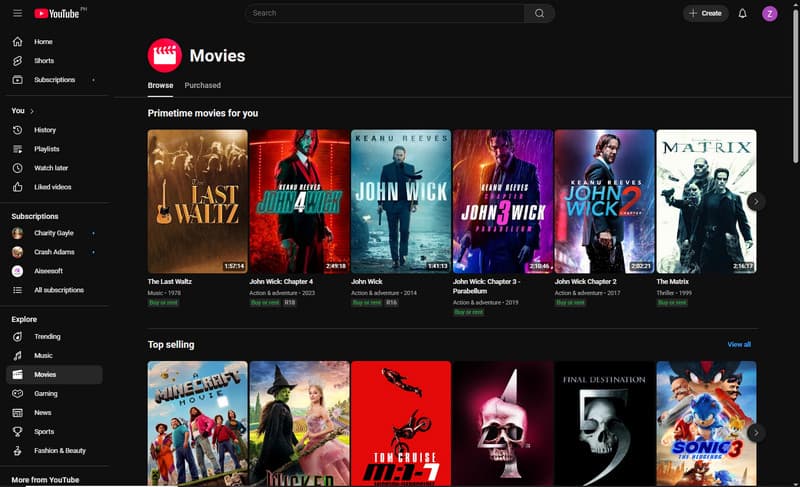Open the purple Z account avatar
This screenshot has height=487, width=800.
[x=769, y=13]
